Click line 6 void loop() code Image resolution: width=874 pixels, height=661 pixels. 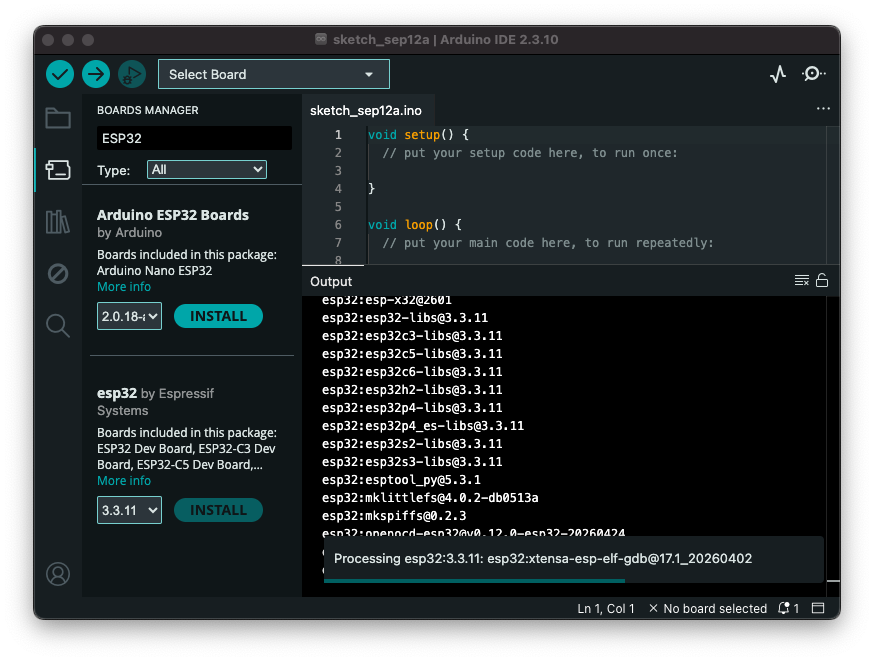pyautogui.click(x=415, y=225)
